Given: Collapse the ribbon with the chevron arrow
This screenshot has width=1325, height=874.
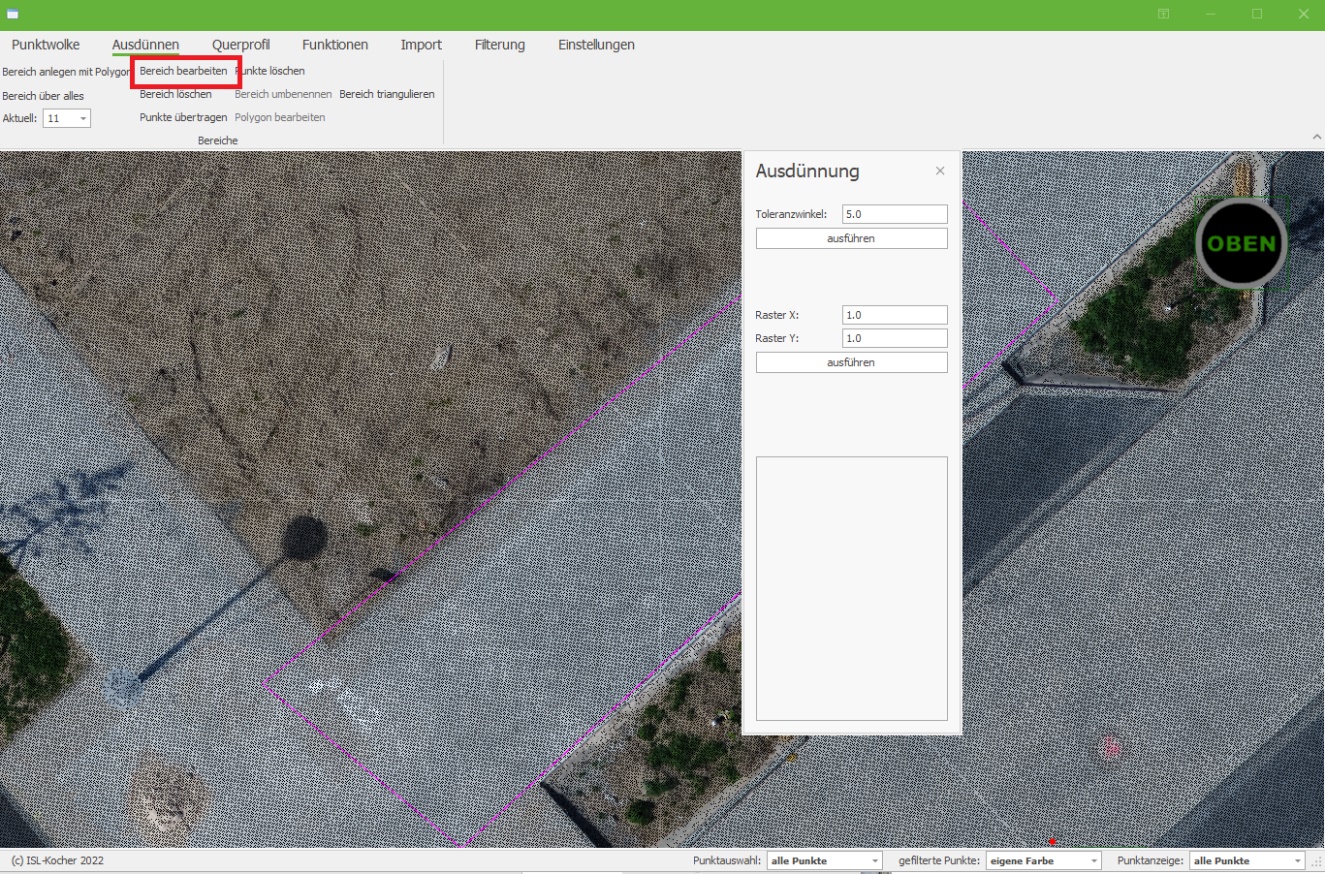Looking at the screenshot, I should [1316, 136].
